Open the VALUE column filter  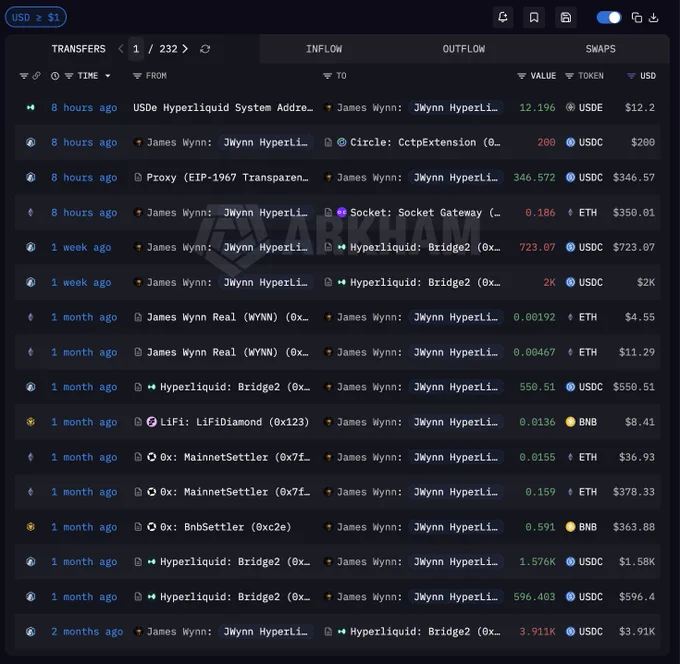[522, 76]
